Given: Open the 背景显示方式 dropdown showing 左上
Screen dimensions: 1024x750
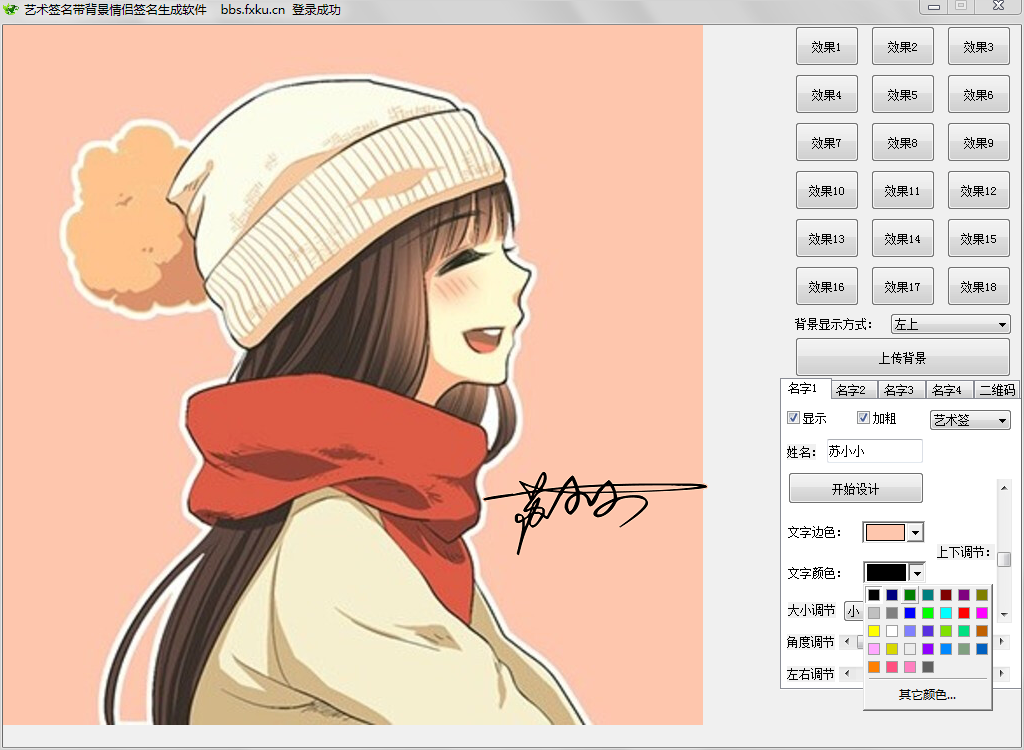Looking at the screenshot, I should pos(950,324).
